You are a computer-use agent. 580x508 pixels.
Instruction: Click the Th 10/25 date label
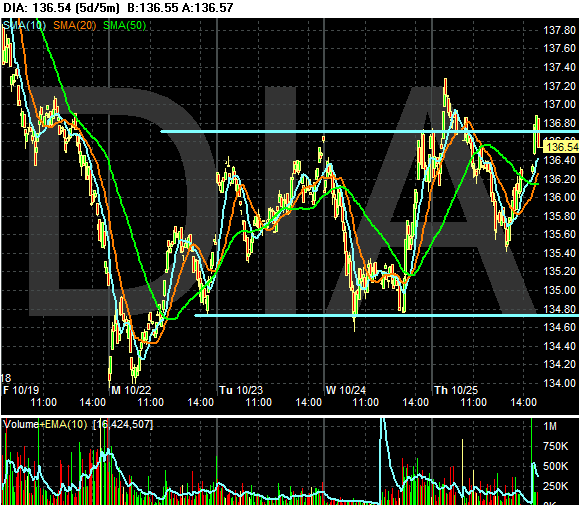point(456,390)
